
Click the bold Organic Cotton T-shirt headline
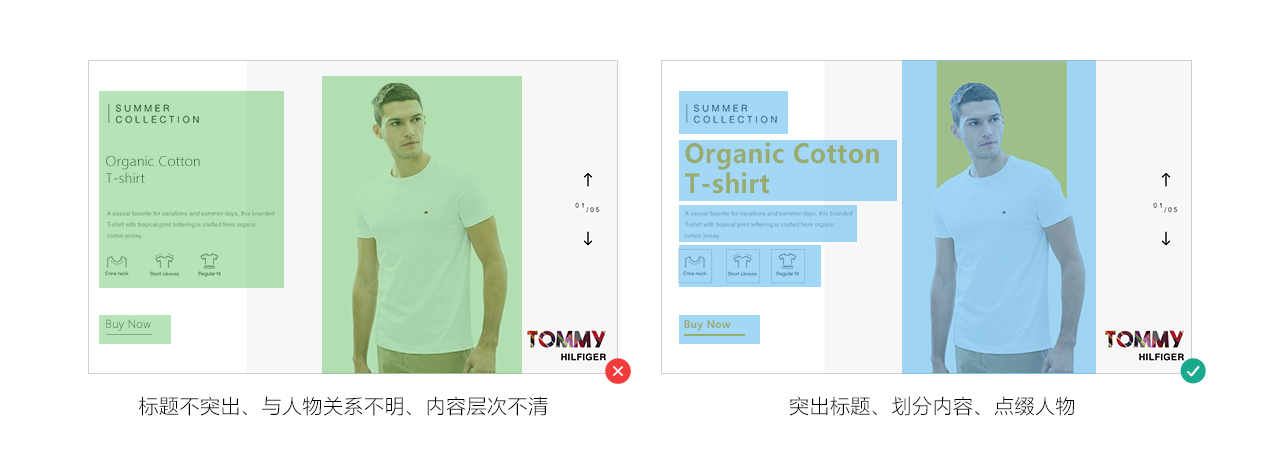[782, 169]
